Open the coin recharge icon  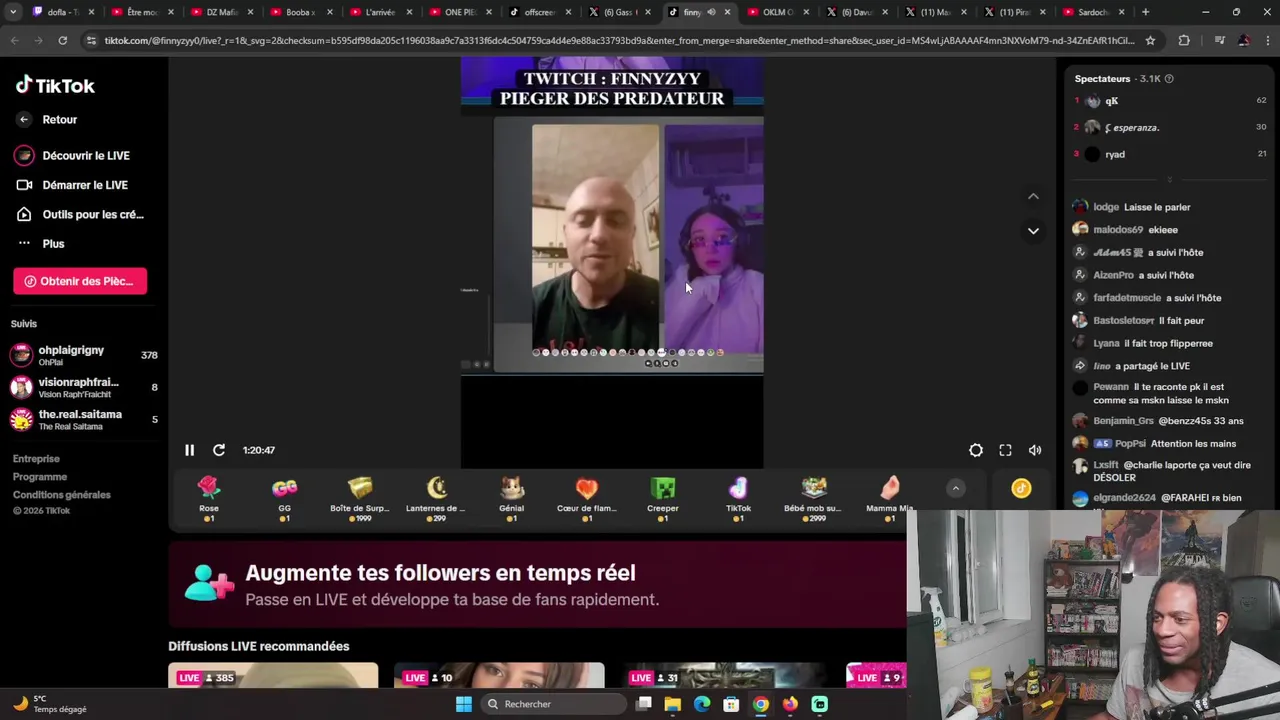pyautogui.click(x=1021, y=488)
